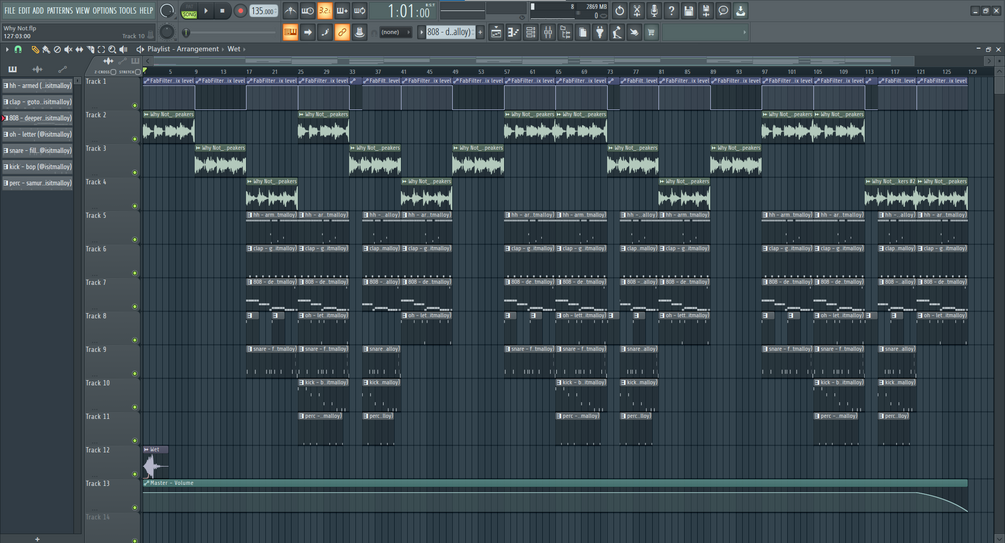Open PATTERNS menu

[60, 10]
